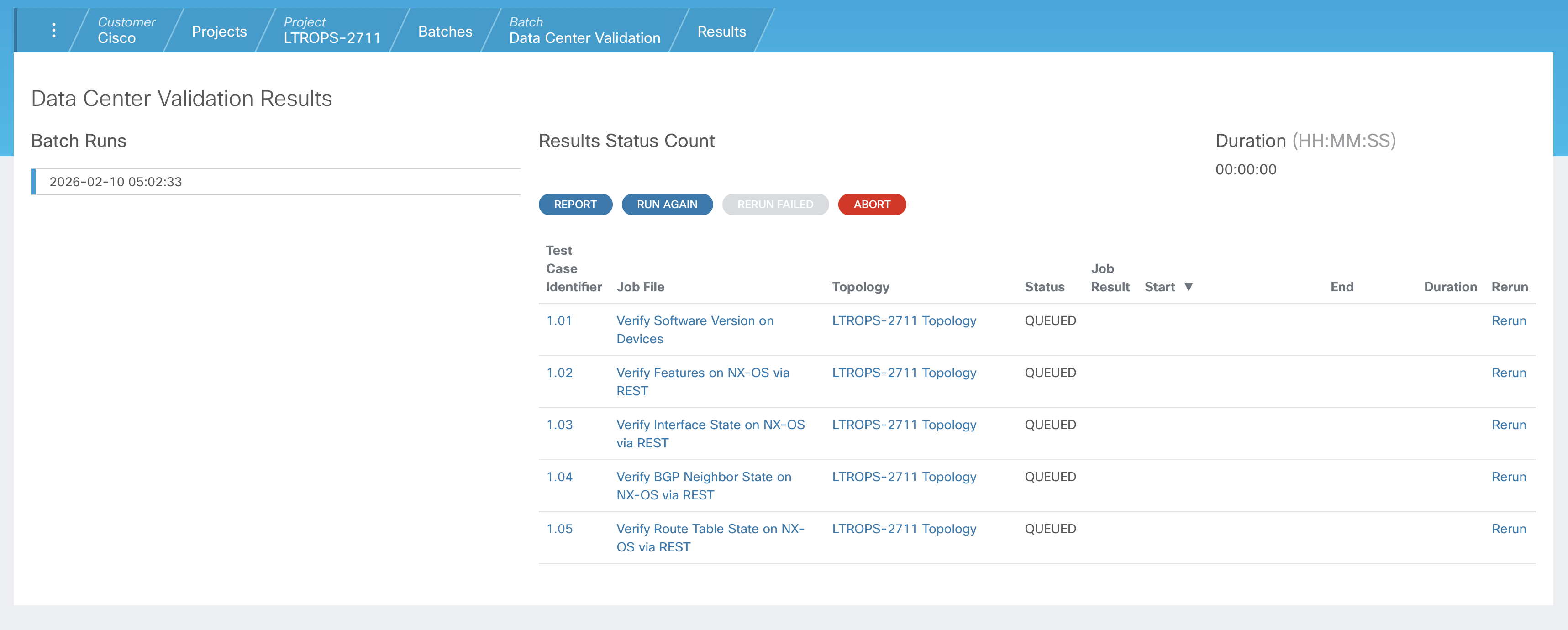Click the RUN AGAIN button

[x=667, y=205]
